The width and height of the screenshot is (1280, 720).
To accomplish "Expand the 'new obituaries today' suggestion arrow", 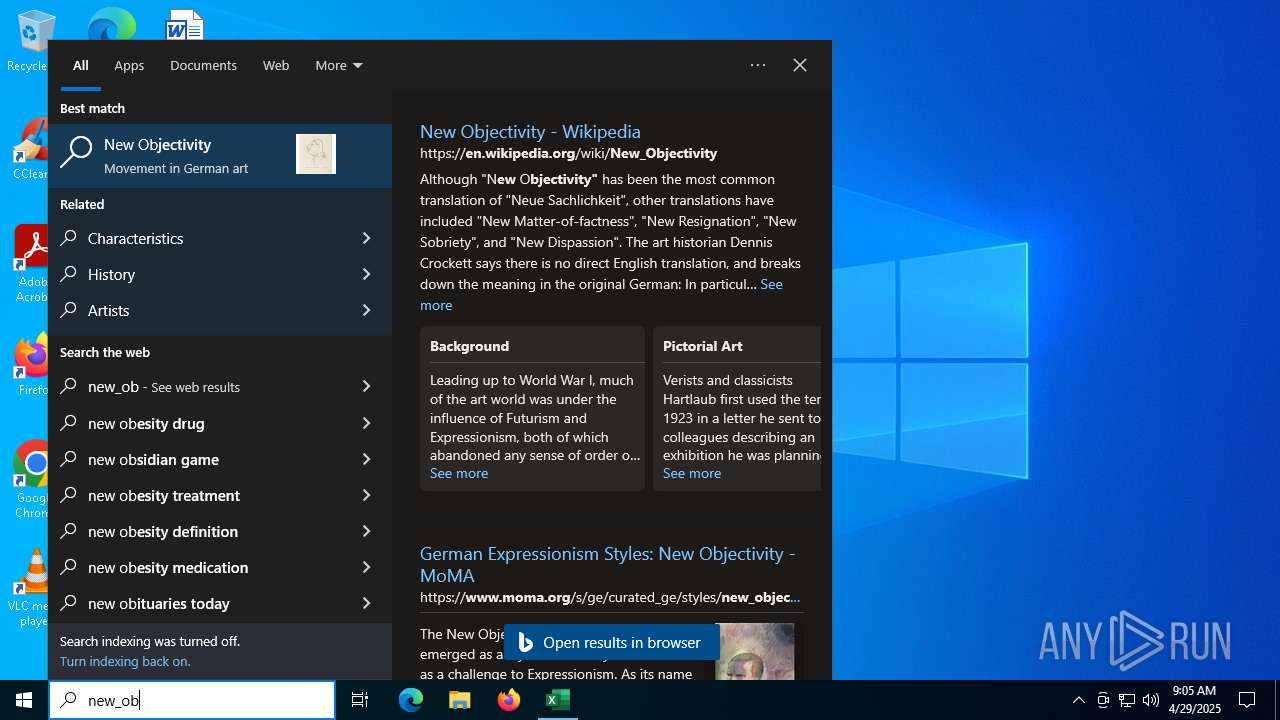I will tap(366, 603).
